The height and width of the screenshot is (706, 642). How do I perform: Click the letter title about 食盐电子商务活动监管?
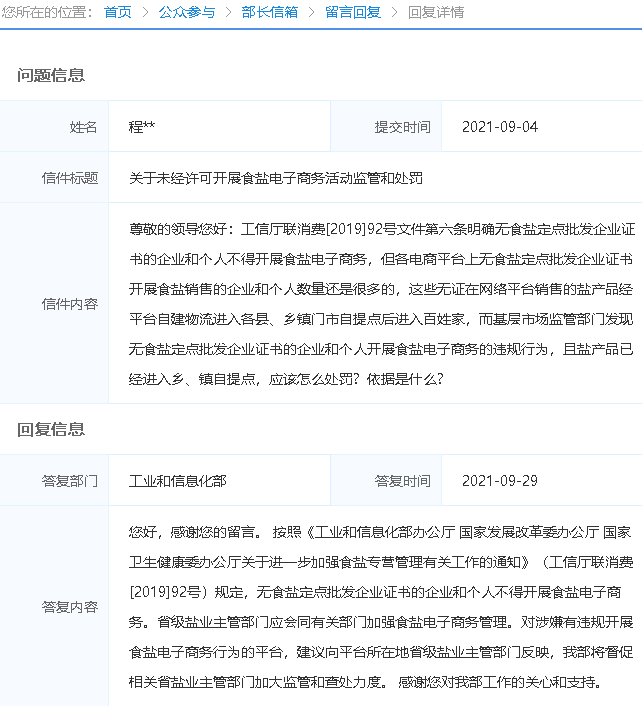point(276,178)
